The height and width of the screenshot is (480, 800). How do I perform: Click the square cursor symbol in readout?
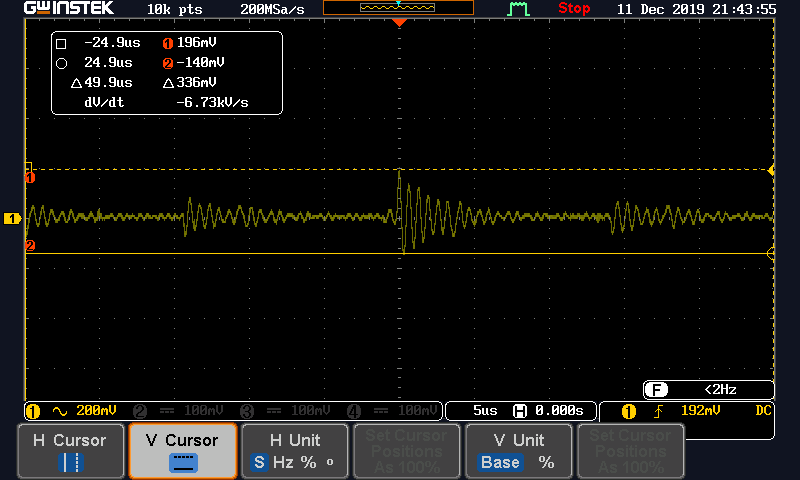(61, 44)
